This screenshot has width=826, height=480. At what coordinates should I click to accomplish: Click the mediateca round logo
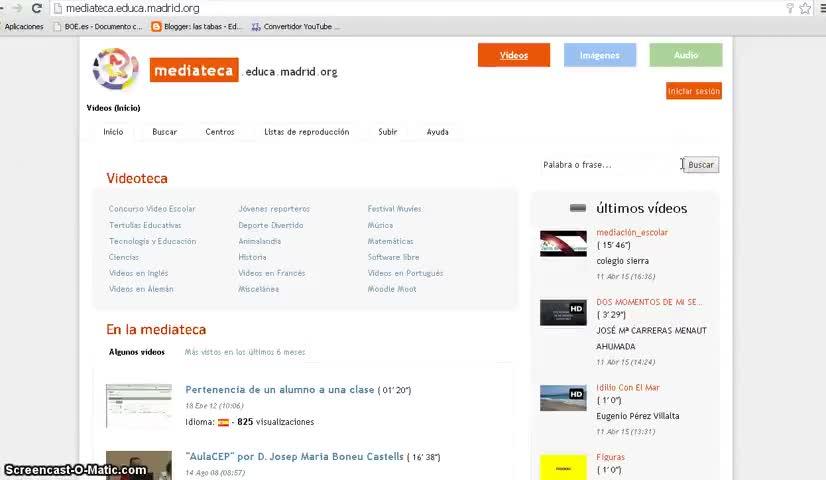tap(115, 69)
